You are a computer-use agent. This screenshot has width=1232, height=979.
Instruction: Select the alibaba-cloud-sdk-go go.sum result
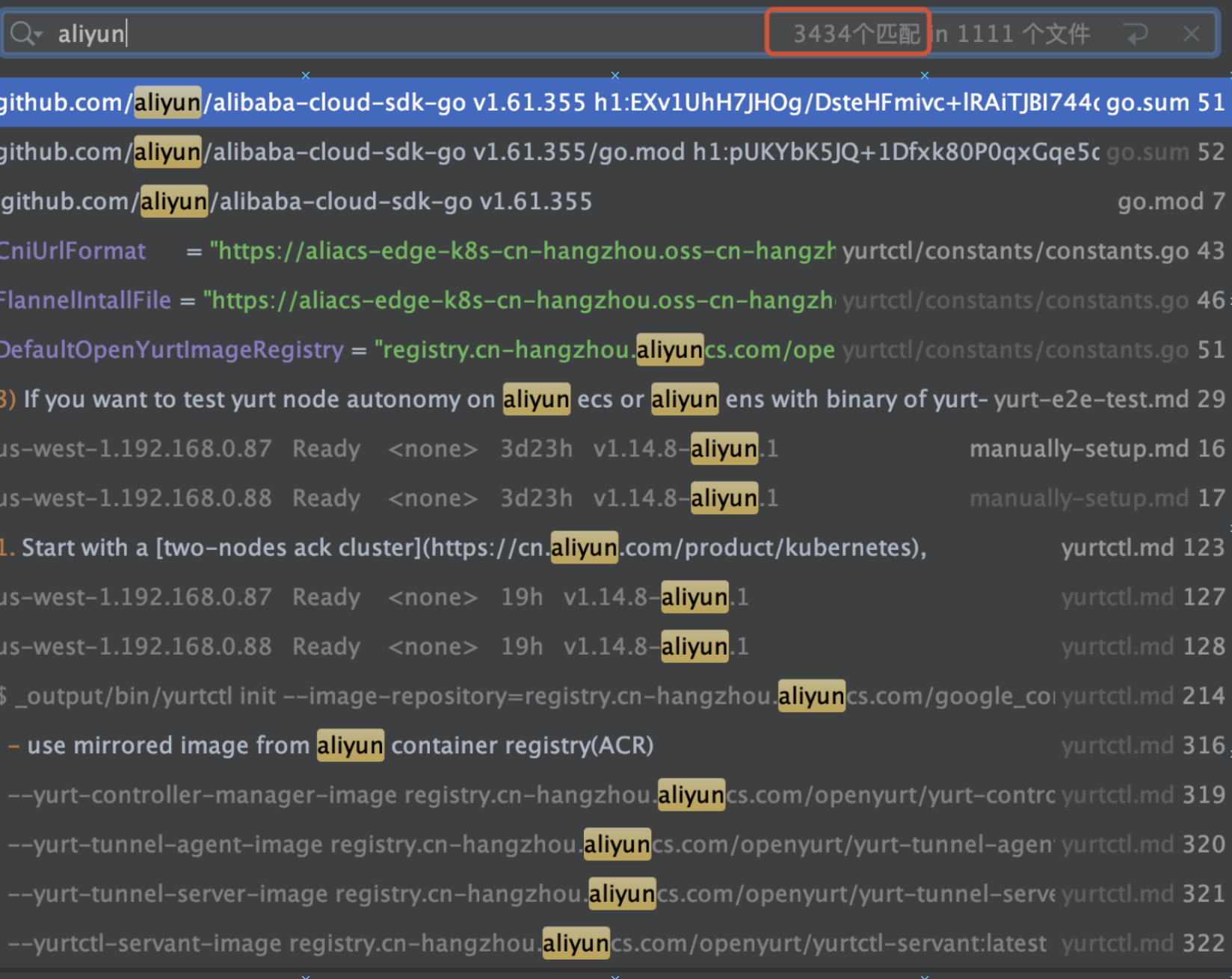point(523,102)
